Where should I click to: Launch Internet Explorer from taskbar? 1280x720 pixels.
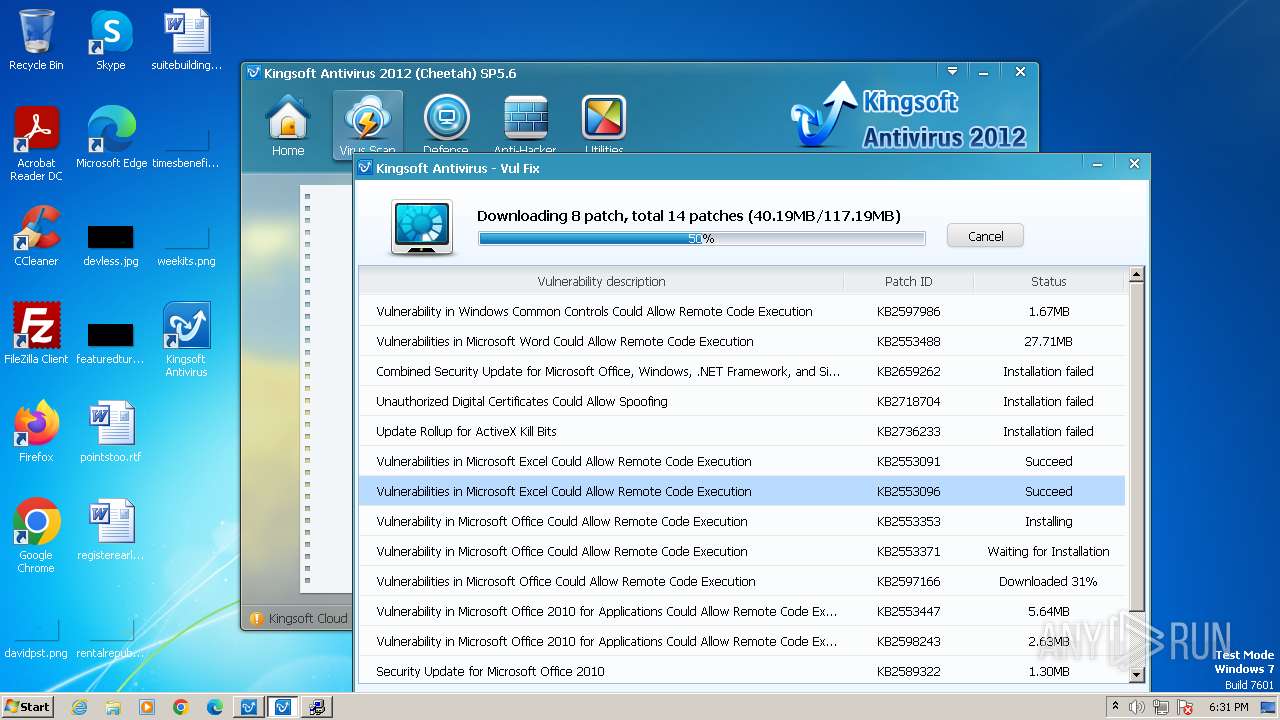pyautogui.click(x=79, y=707)
